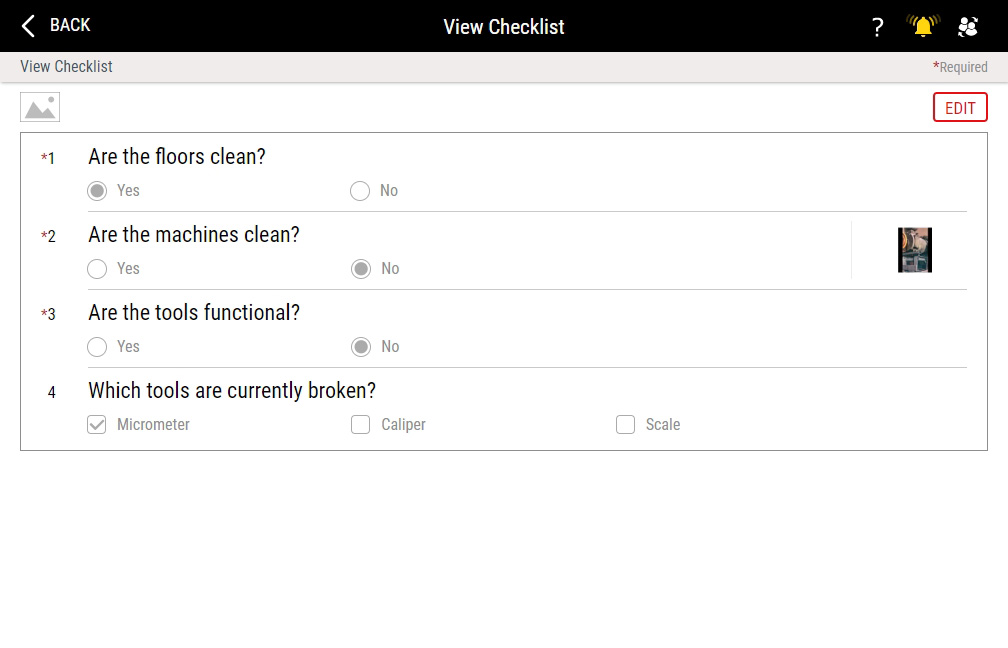
Task: Select No for 'Are the floors clean?'
Action: pos(359,190)
